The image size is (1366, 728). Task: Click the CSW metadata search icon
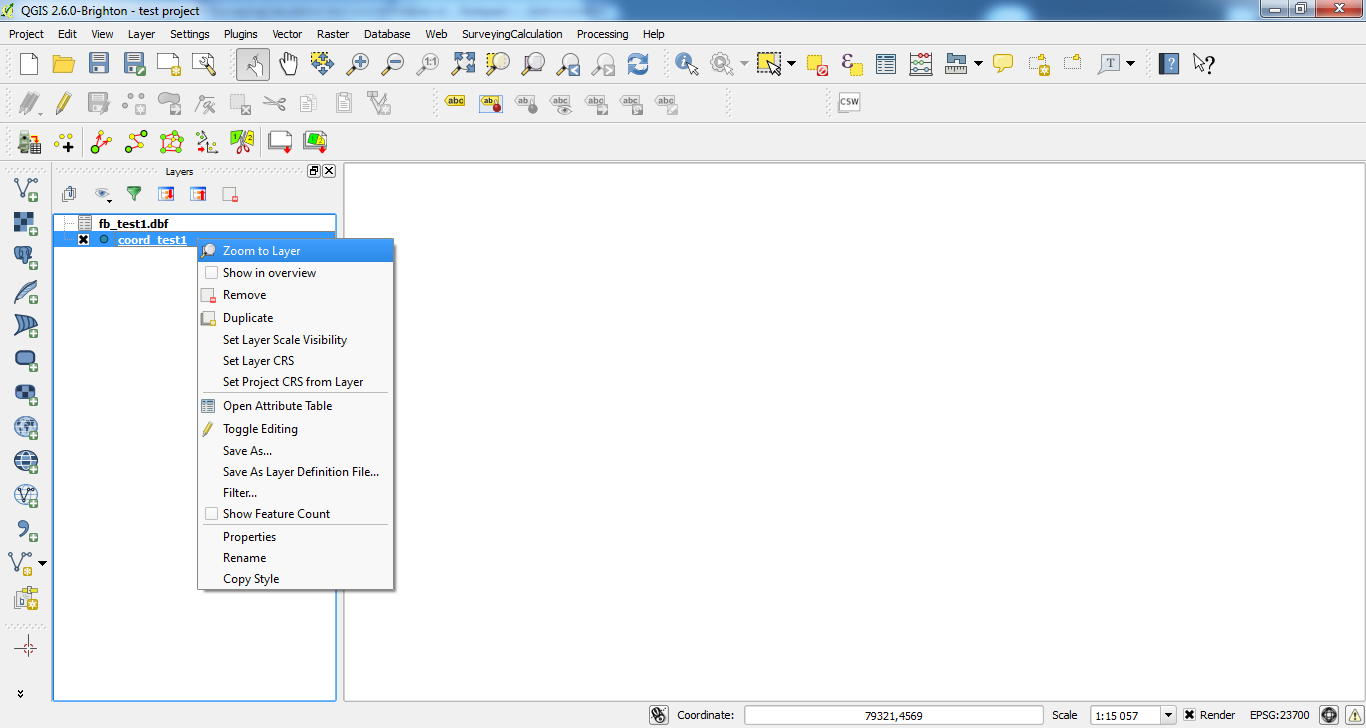point(848,102)
